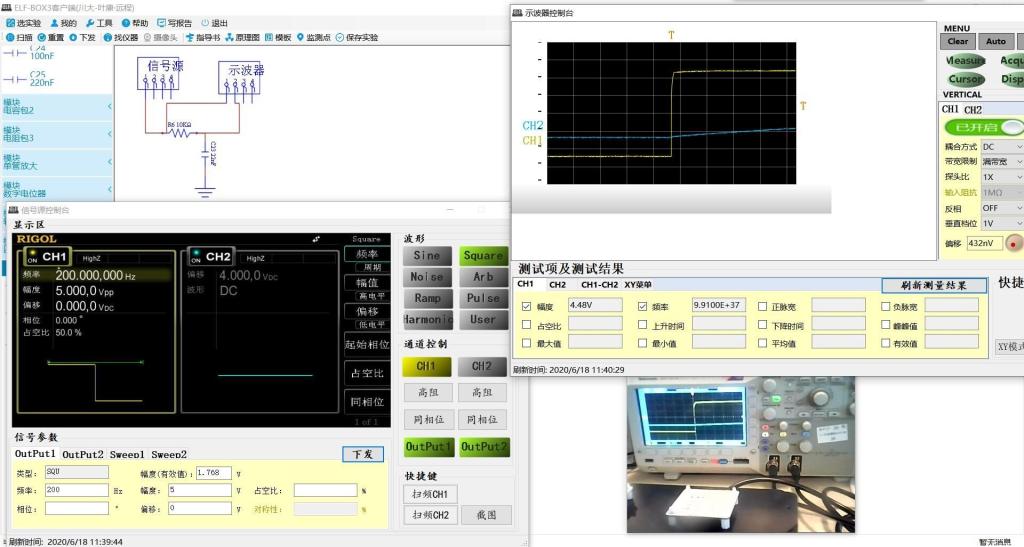Click the red offset knob beside 432nV
This screenshot has width=1024, height=547.
pyautogui.click(x=1014, y=243)
